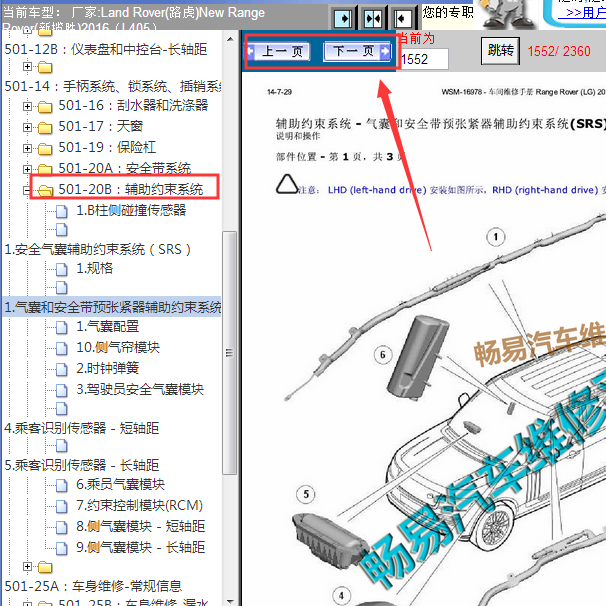The width and height of the screenshot is (606, 606).
Task: Click the page number field showing 1552
Action: (424, 59)
